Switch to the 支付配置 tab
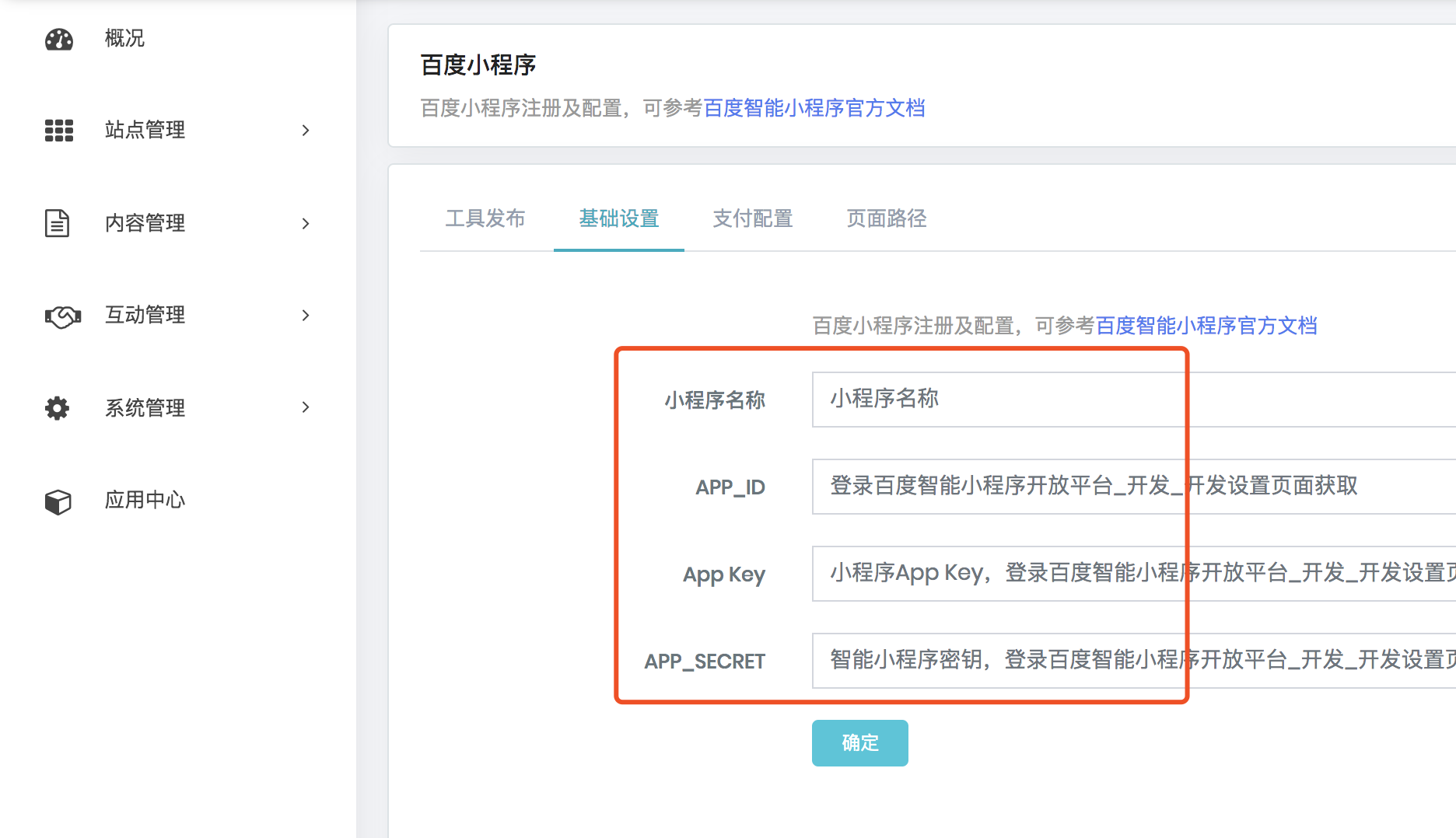Image resolution: width=1456 pixels, height=838 pixels. (753, 218)
